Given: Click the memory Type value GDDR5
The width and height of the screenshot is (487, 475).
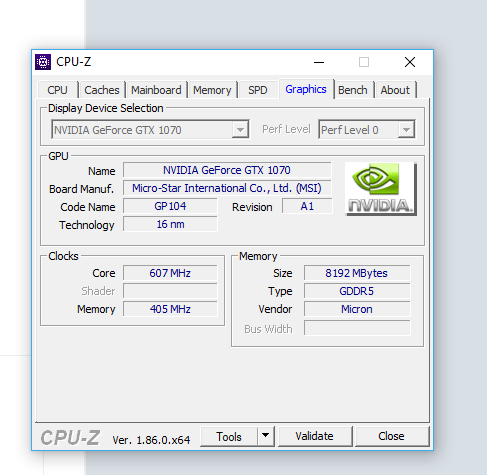Looking at the screenshot, I should pyautogui.click(x=357, y=291).
